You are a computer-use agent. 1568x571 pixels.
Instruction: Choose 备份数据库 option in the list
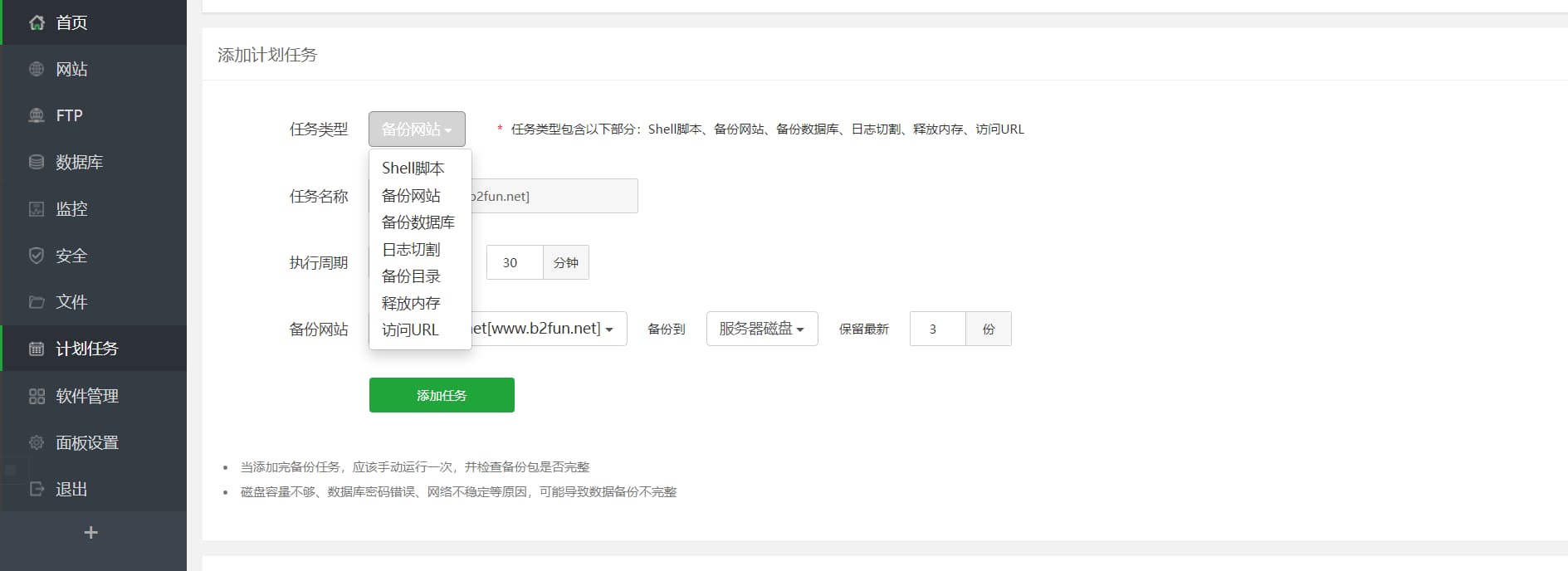click(418, 222)
